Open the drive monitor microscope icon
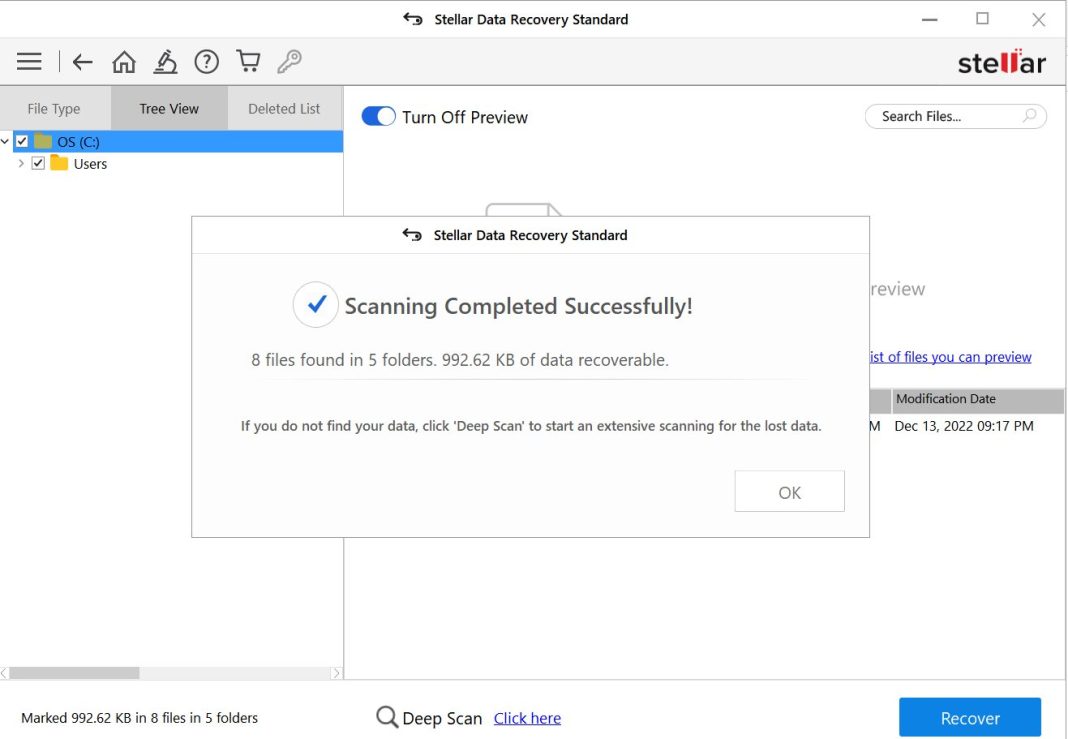The width and height of the screenshot is (1068, 739). pos(165,61)
